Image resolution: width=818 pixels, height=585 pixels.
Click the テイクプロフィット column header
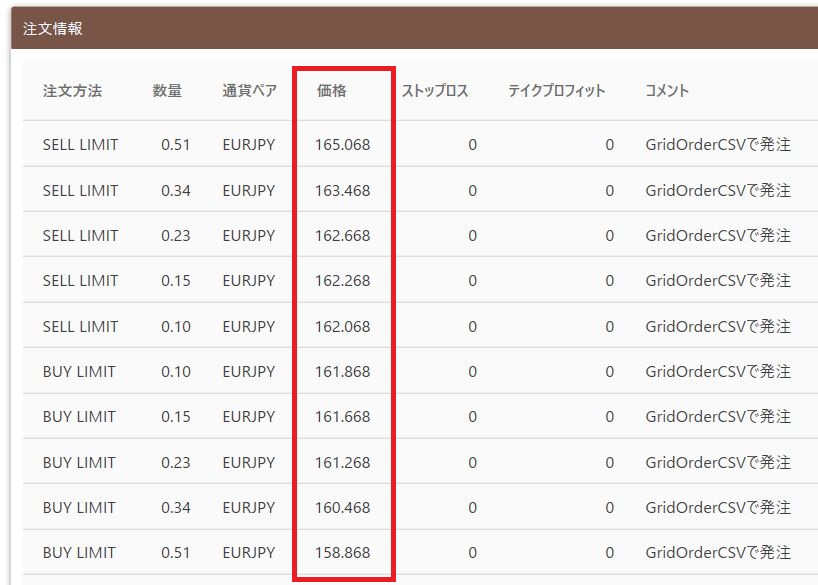(x=557, y=91)
